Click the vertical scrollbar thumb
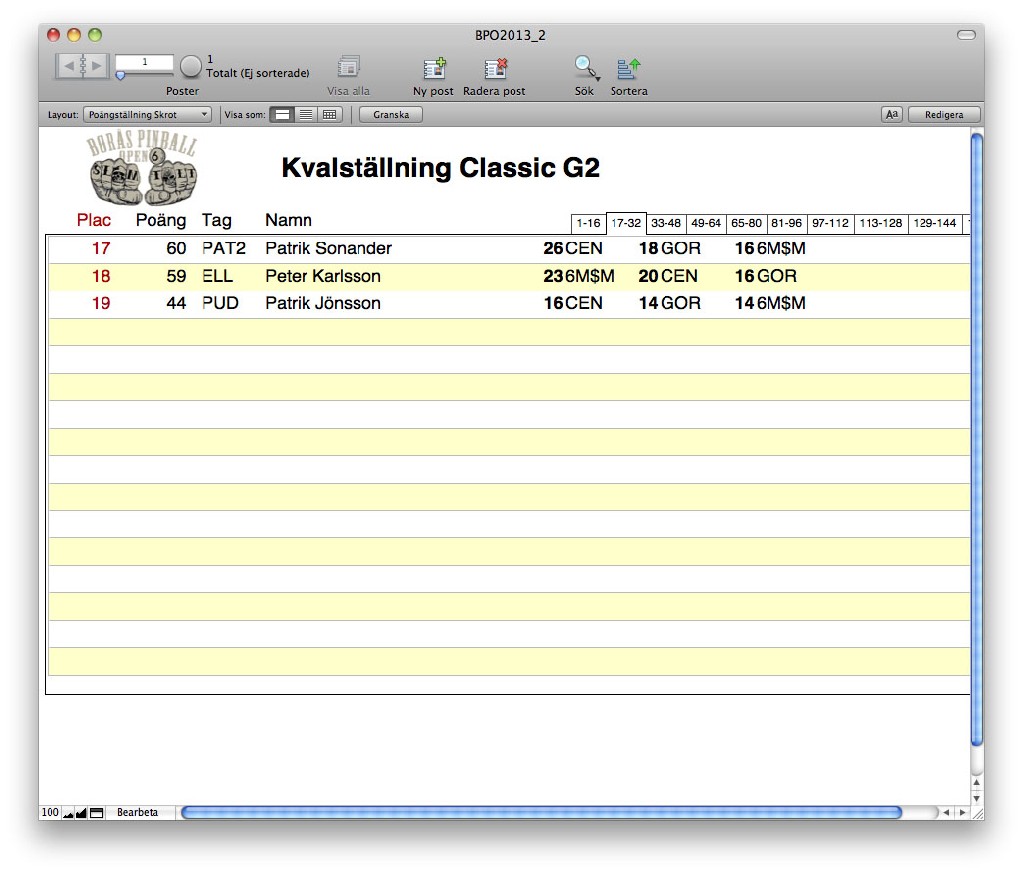Screen dimensions: 1024x874 click(977, 439)
